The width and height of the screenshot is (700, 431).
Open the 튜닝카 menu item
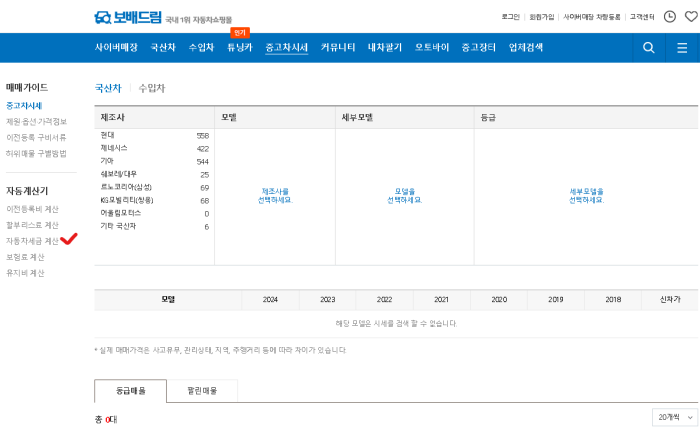[240, 47]
